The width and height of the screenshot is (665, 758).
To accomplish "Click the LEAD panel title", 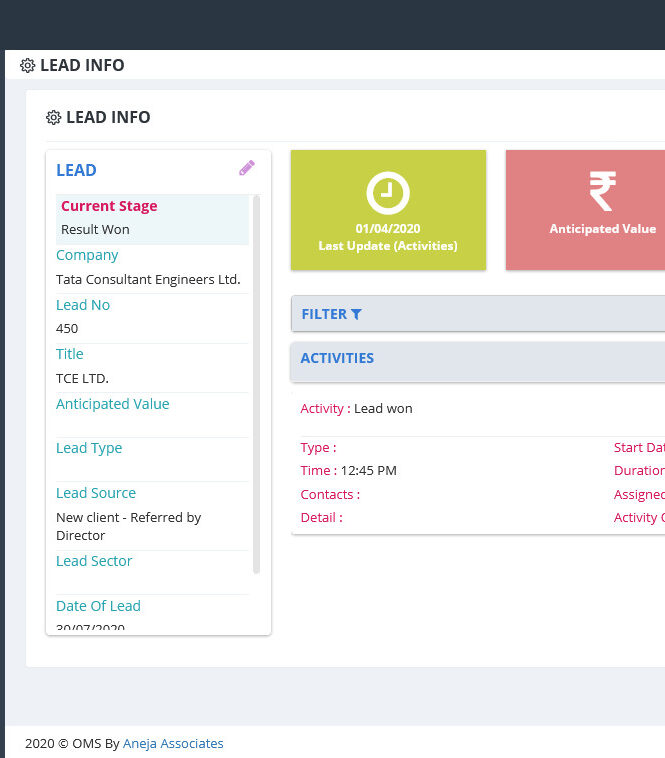I will (77, 170).
